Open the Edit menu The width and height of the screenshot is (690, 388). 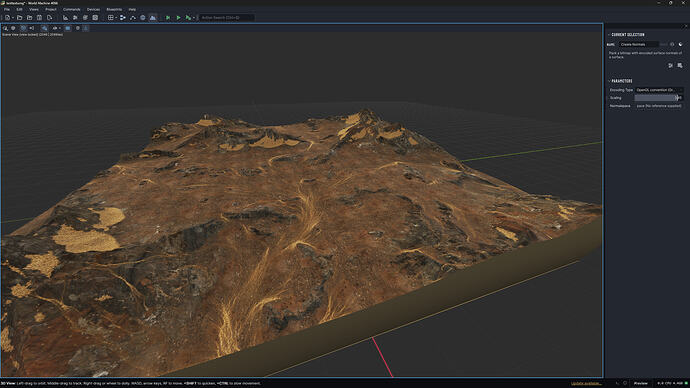[x=19, y=9]
